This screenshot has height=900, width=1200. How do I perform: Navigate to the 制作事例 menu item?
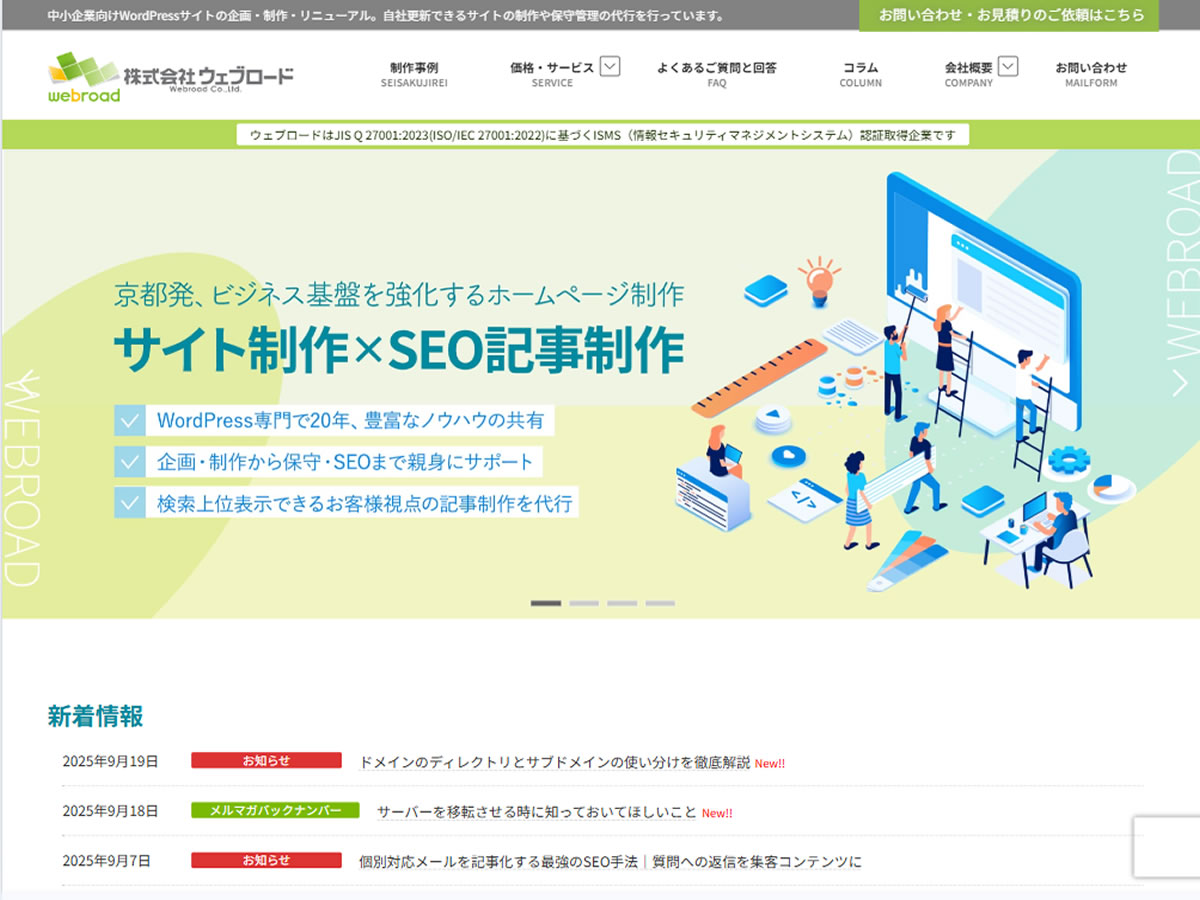(415, 73)
